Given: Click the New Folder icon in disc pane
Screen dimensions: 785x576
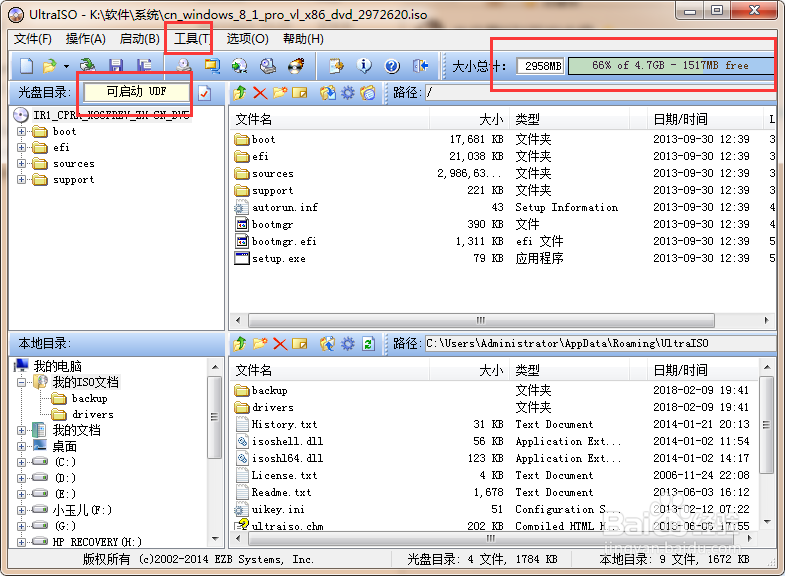Looking at the screenshot, I should (x=280, y=93).
